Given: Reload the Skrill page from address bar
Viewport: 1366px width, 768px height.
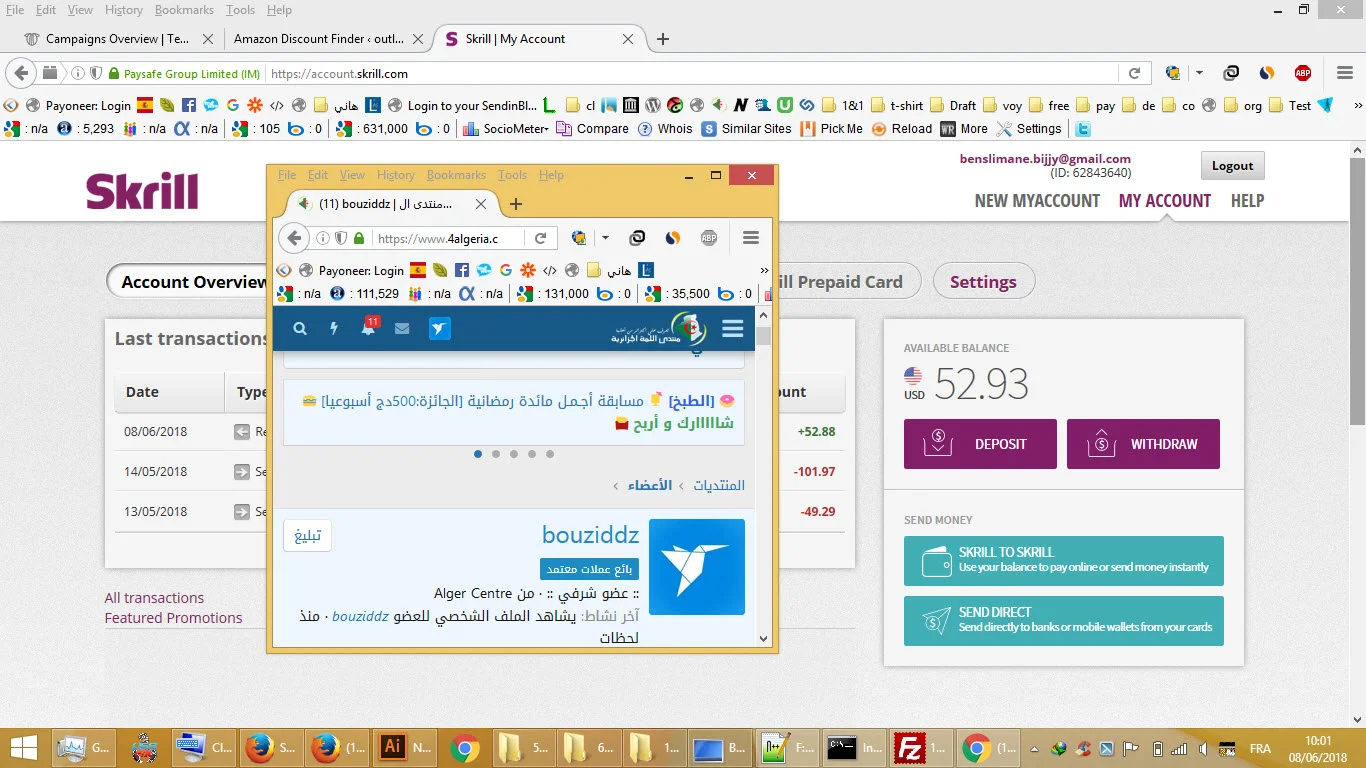Looking at the screenshot, I should (x=1134, y=73).
